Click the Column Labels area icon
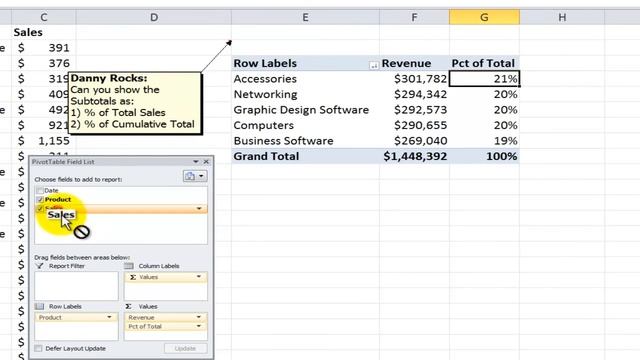 click(x=129, y=266)
